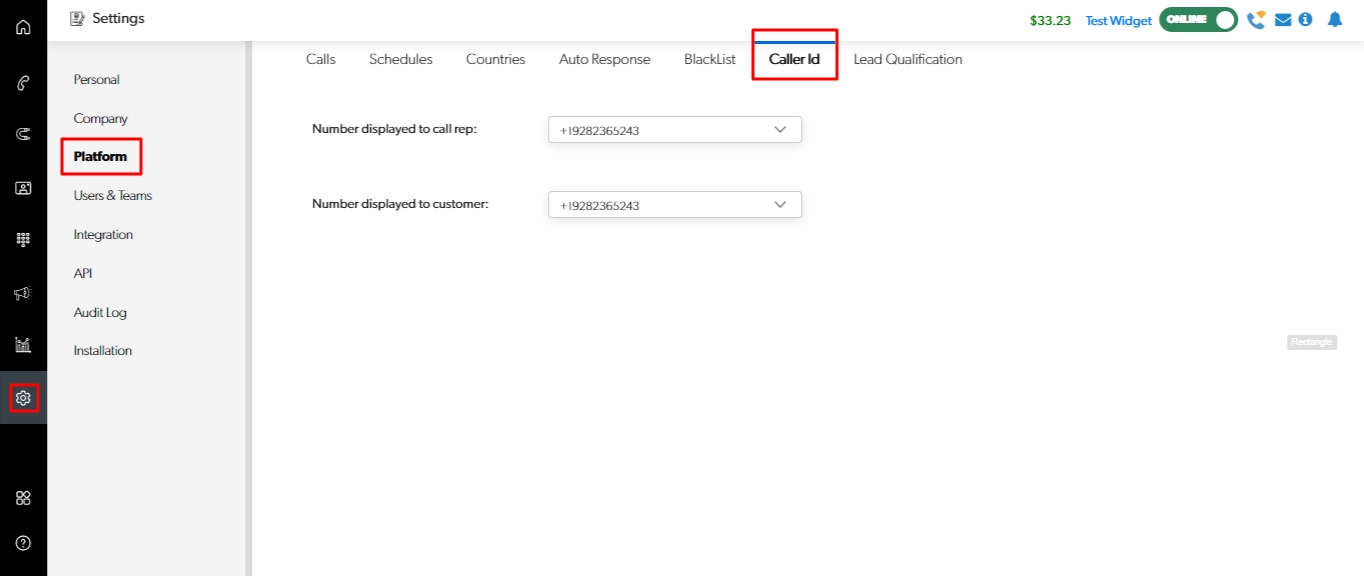Open the megaphone campaigns icon

click(23, 293)
